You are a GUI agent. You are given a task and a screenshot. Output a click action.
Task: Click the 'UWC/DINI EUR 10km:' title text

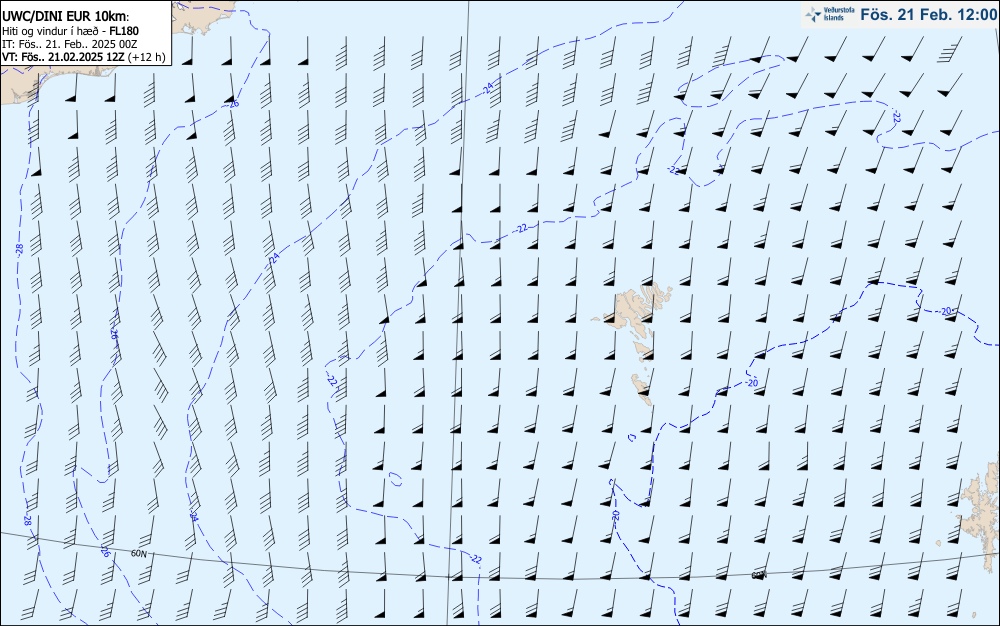[66, 17]
